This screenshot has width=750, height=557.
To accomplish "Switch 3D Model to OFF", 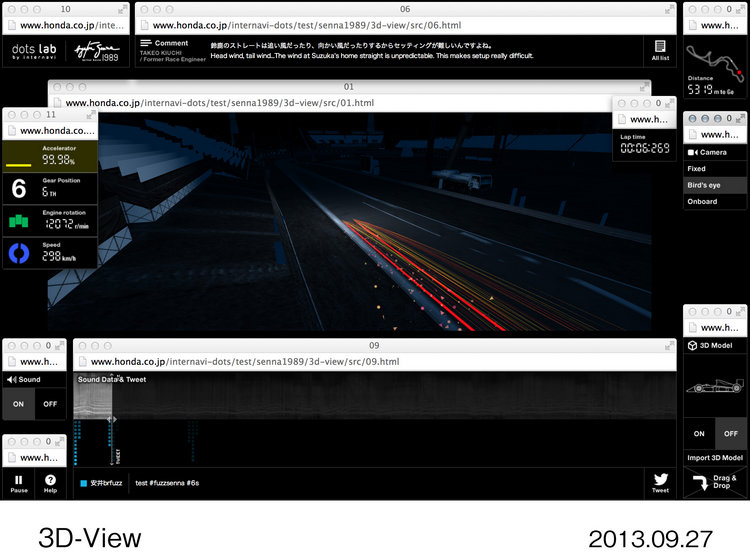I will (x=731, y=433).
